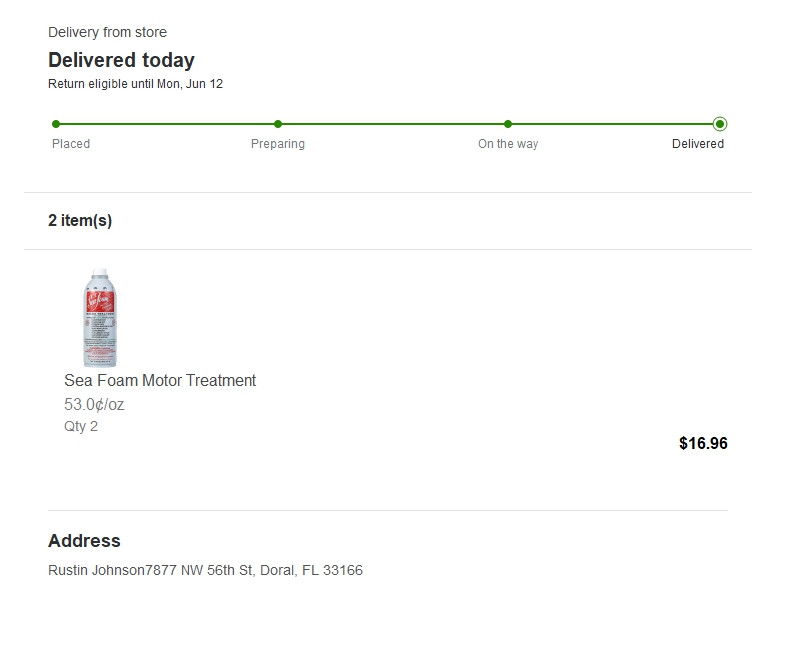
Task: Click the Delivered today heading
Action: (121, 60)
